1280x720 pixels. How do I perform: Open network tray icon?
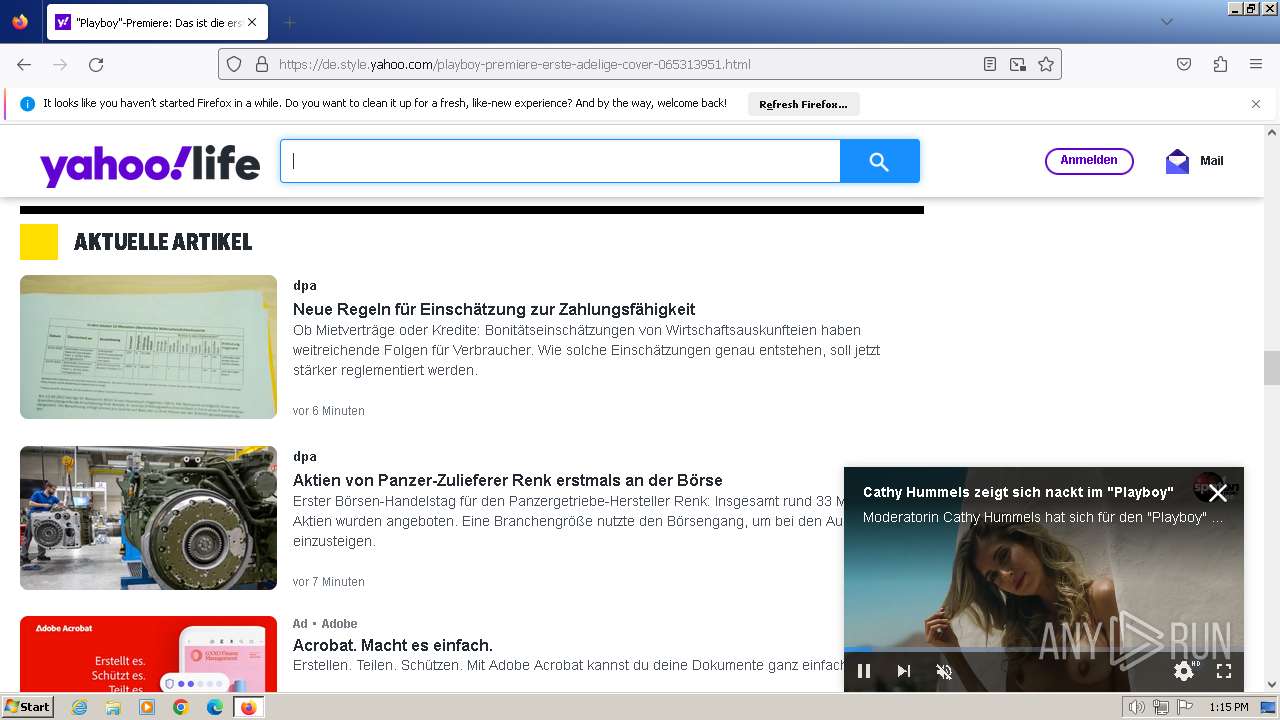pos(1161,707)
